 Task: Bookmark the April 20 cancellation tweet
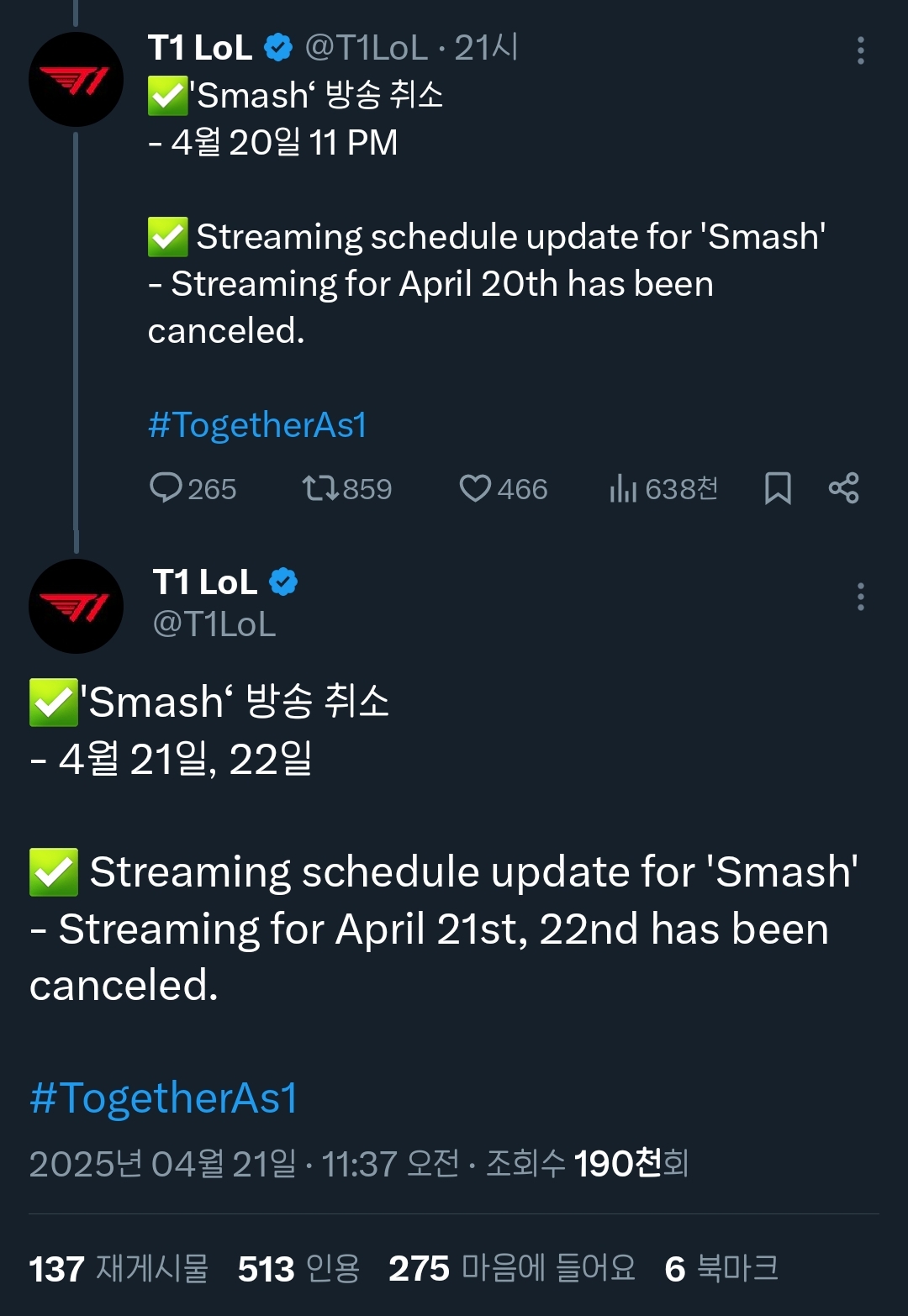[x=778, y=487]
